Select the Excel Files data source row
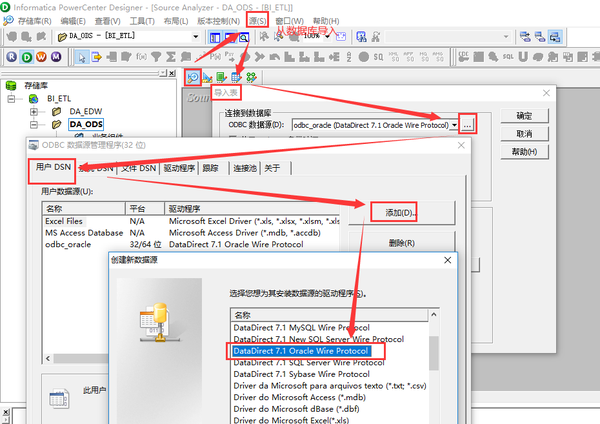This screenshot has height=424, width=600. (x=191, y=221)
